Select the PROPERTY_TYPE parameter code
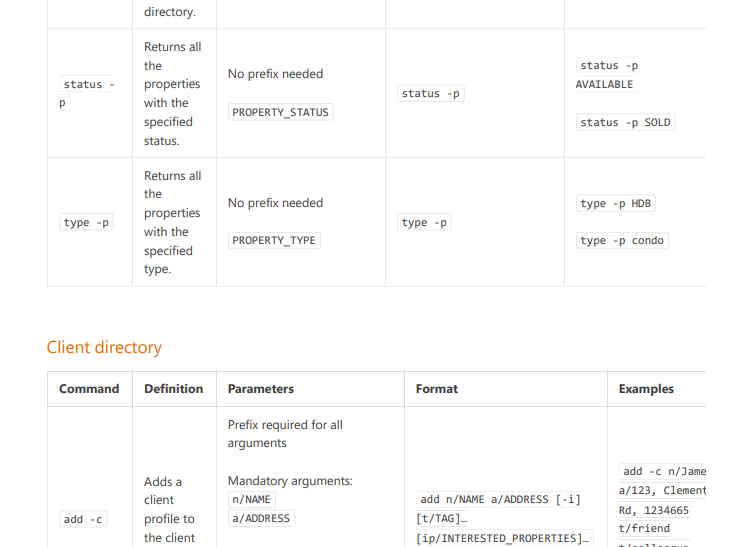The image size is (734, 547). click(274, 241)
